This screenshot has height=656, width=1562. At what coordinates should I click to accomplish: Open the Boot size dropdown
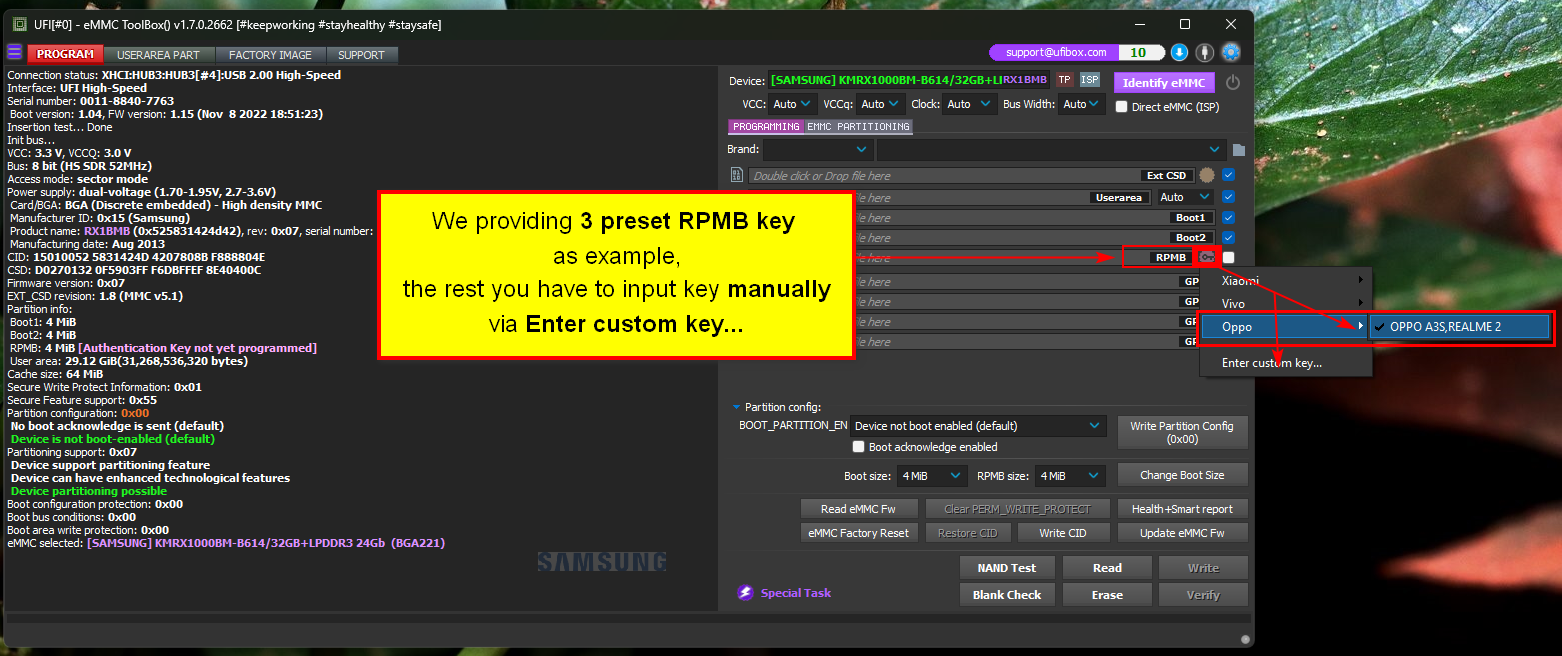932,476
